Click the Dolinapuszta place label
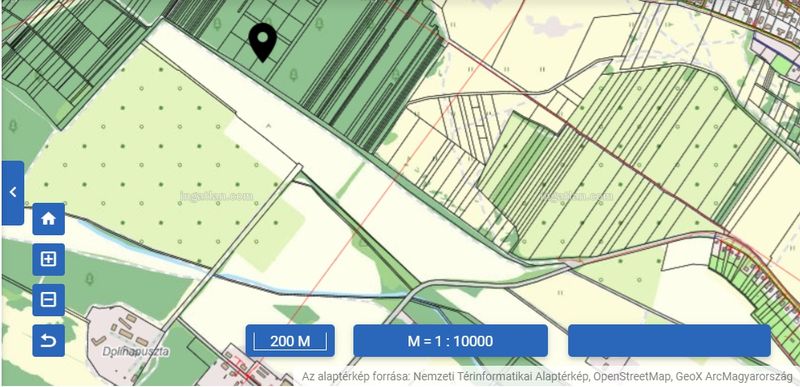 (x=135, y=351)
